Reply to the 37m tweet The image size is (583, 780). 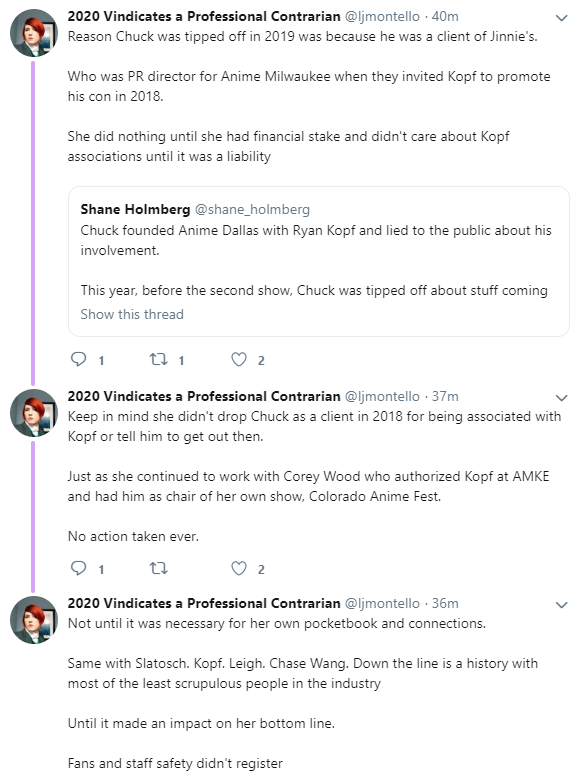click(79, 568)
